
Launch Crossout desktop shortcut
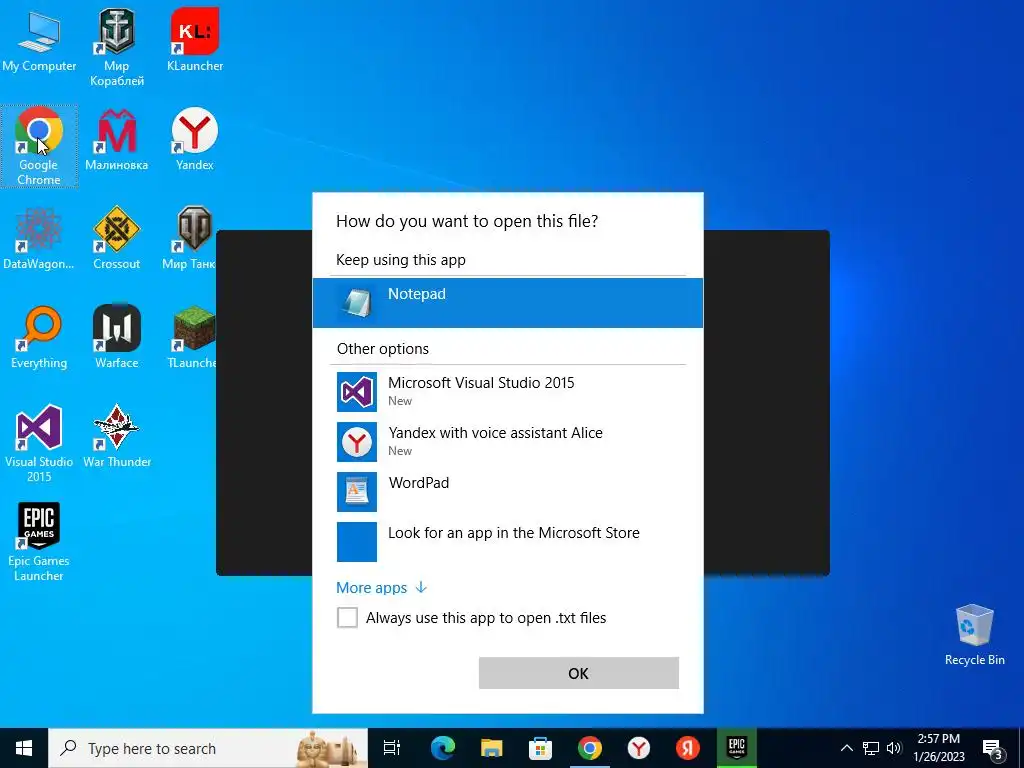(x=116, y=239)
